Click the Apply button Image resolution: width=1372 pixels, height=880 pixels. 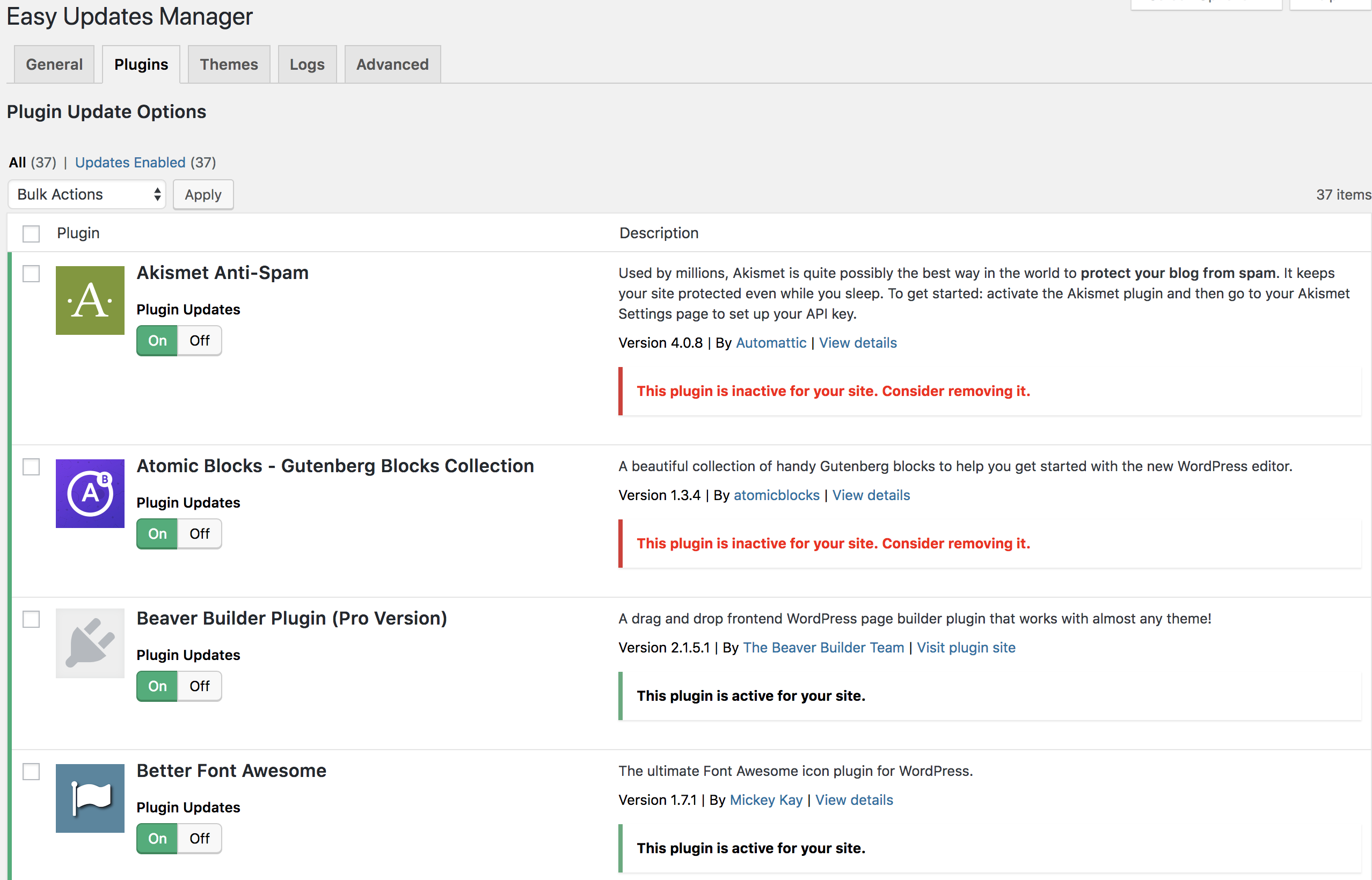pos(203,195)
